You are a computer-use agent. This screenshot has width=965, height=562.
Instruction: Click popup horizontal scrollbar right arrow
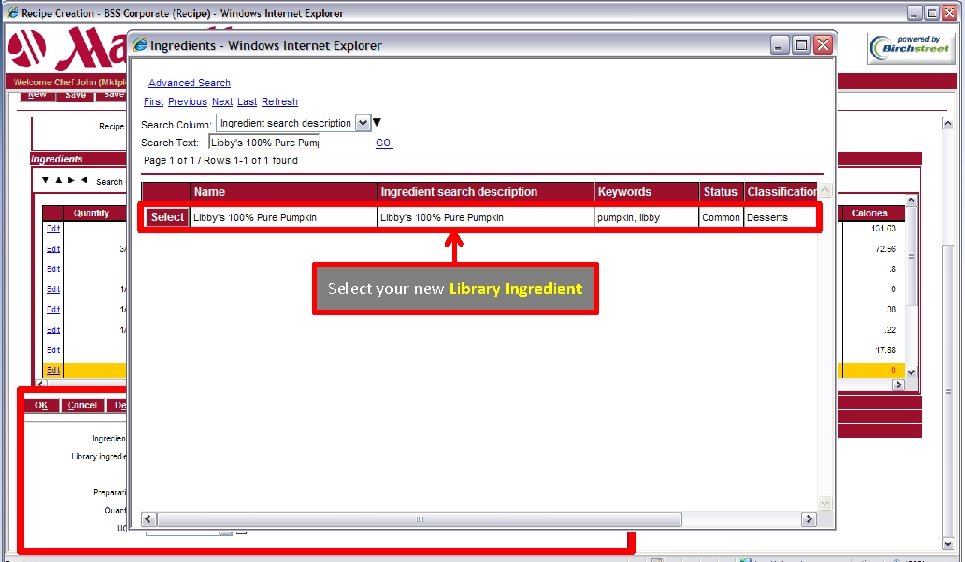(809, 519)
